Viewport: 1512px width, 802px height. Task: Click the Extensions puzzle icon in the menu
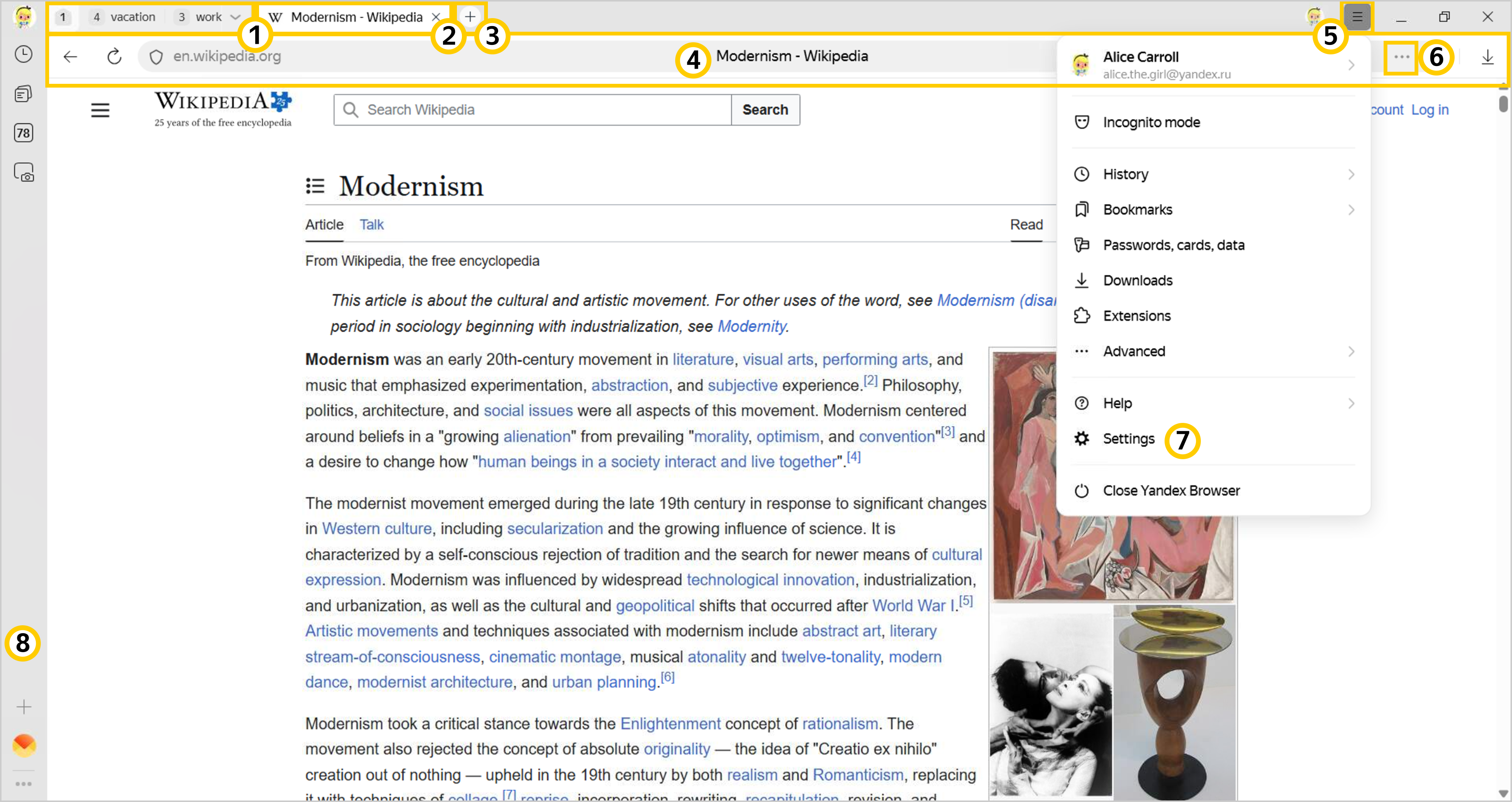pyautogui.click(x=1081, y=316)
